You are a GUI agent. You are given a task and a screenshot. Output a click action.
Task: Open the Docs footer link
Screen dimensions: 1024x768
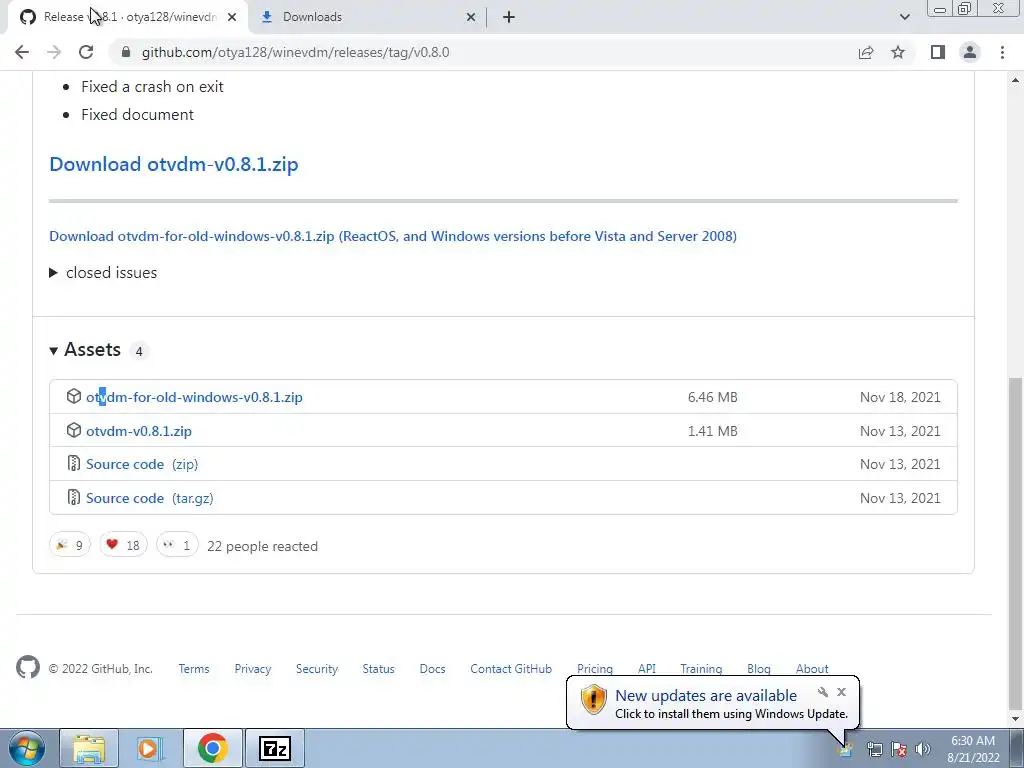pyautogui.click(x=432, y=669)
